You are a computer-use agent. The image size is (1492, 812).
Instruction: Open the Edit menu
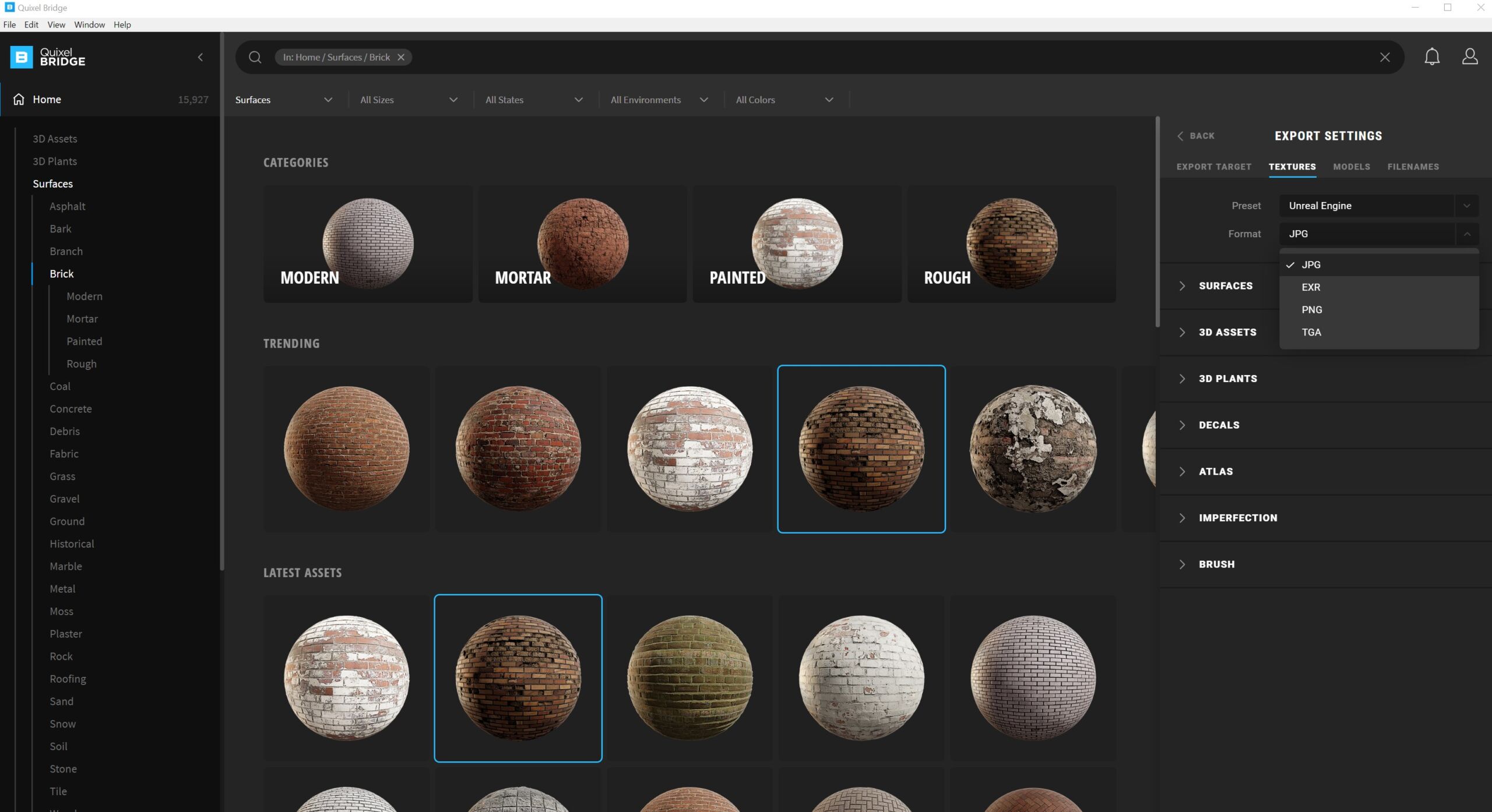tap(31, 24)
